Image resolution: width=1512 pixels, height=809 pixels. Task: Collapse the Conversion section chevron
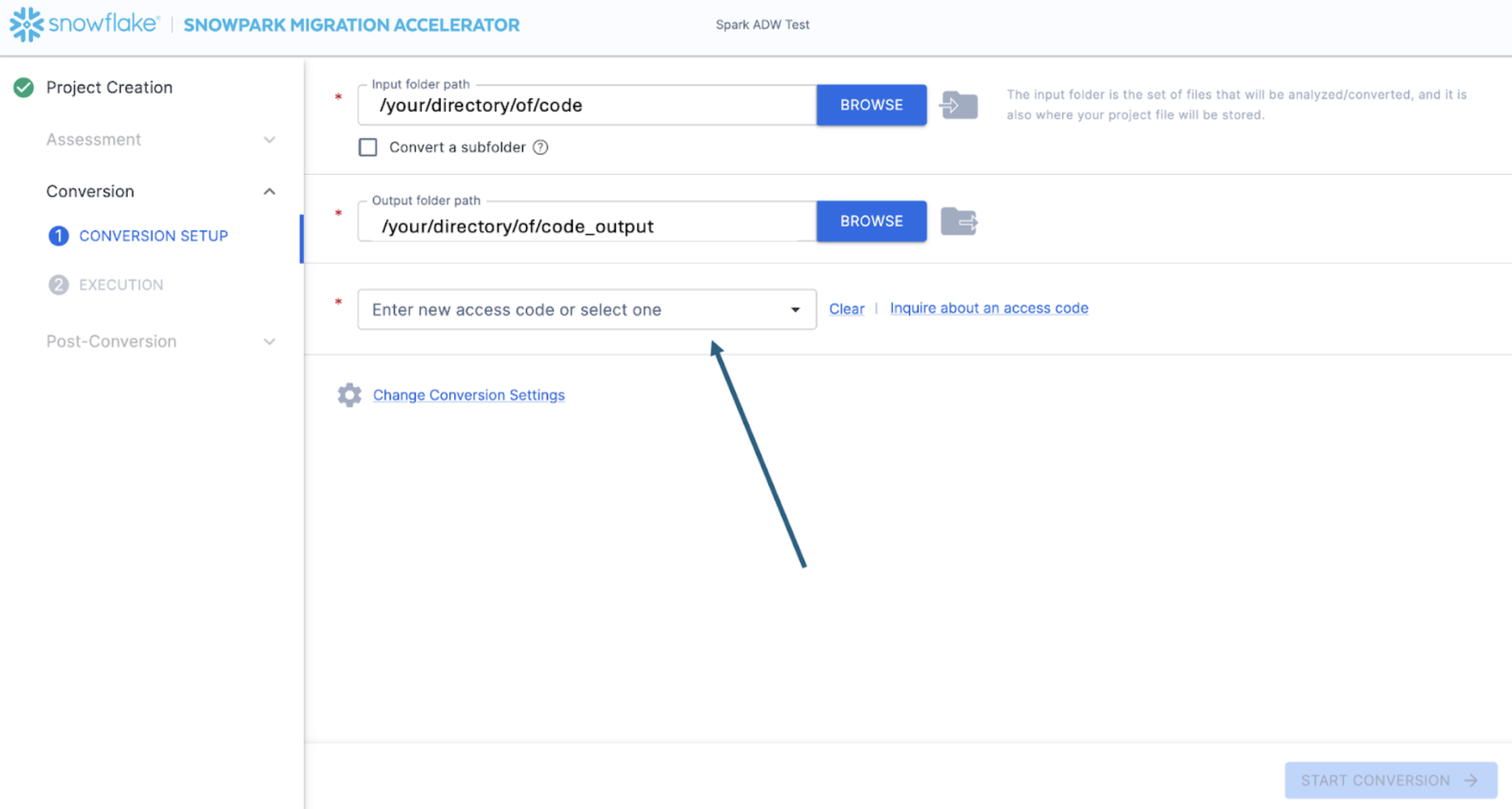[x=269, y=191]
